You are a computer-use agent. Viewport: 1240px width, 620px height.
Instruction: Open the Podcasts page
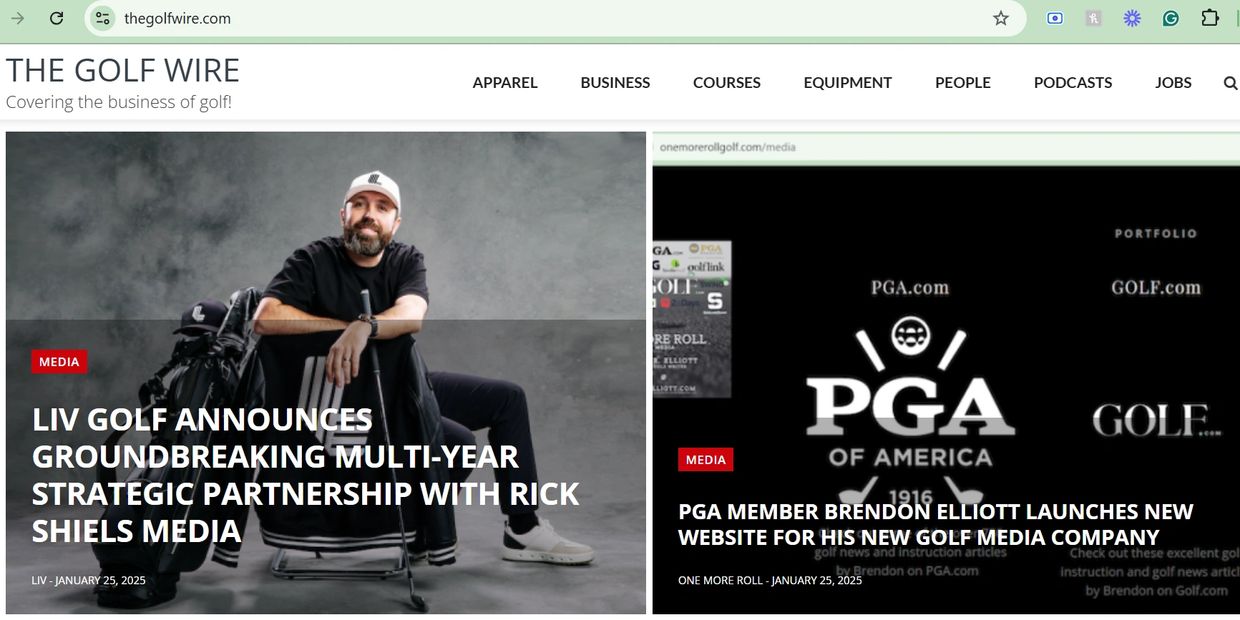pyautogui.click(x=1073, y=83)
